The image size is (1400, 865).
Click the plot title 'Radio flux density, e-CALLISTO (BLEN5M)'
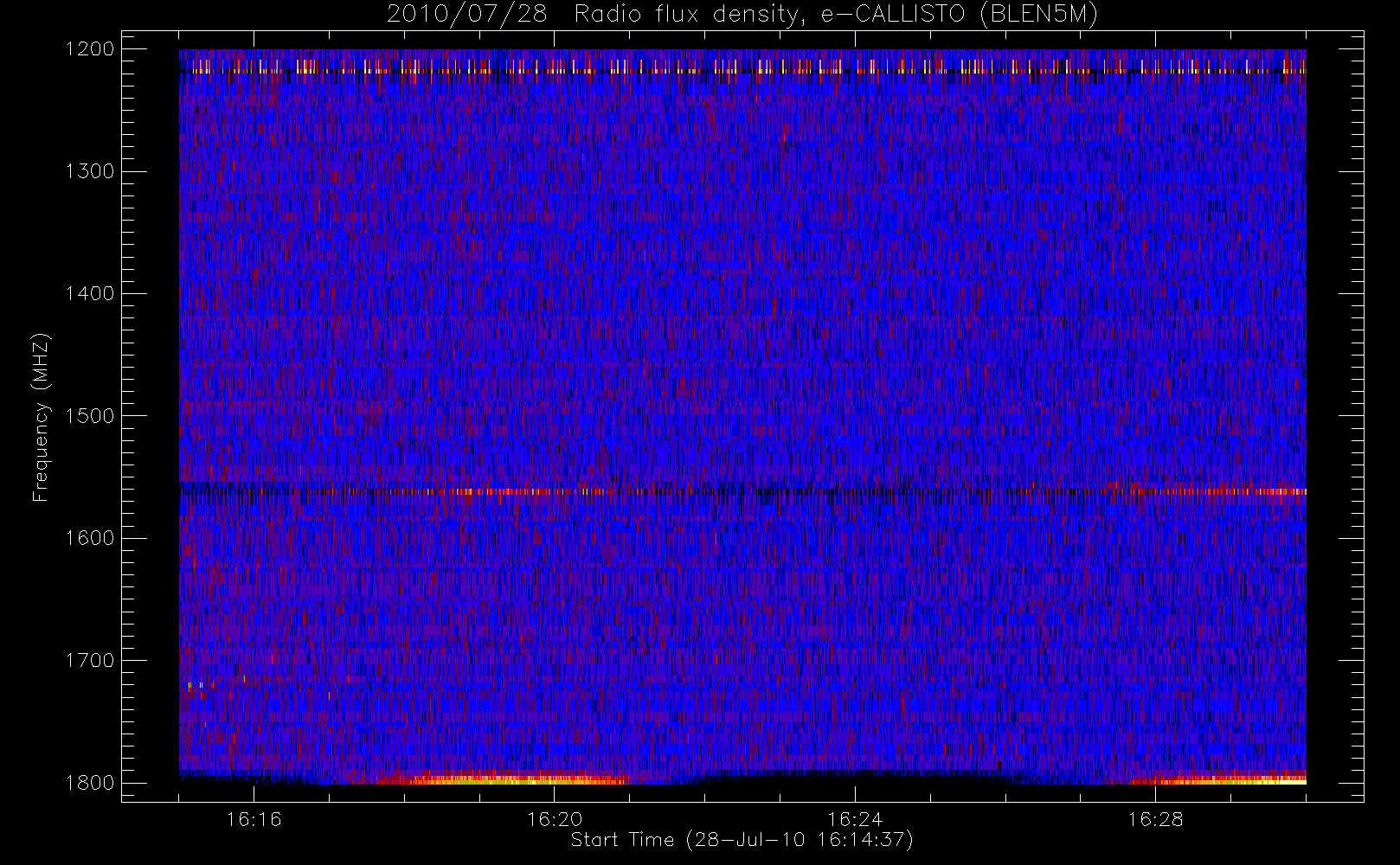tap(836, 15)
